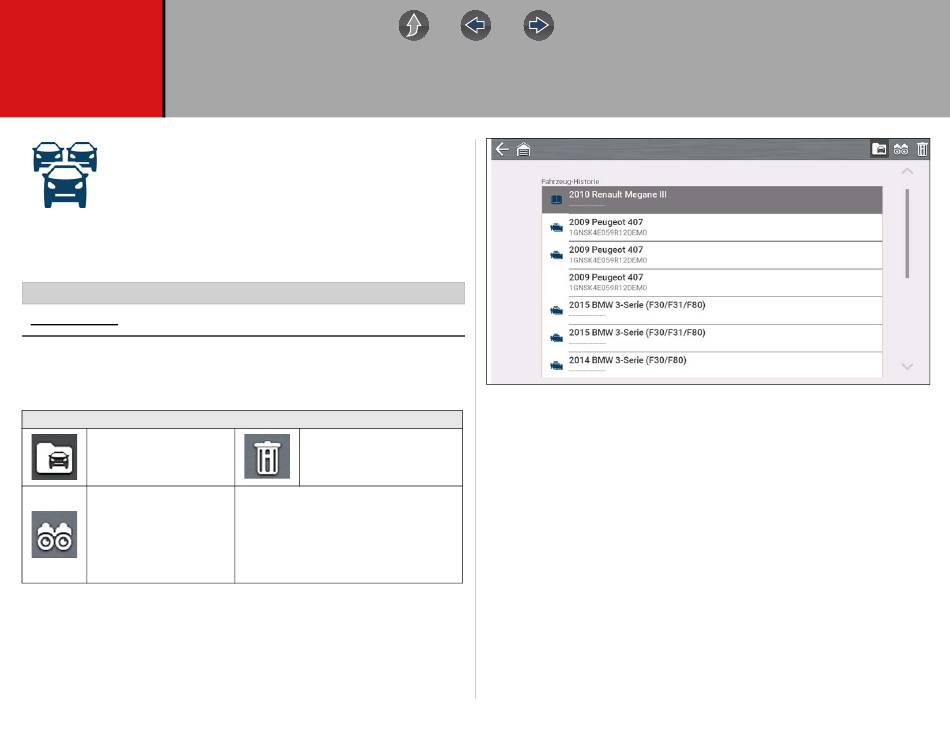Go to next page with right arrow

tap(539, 25)
